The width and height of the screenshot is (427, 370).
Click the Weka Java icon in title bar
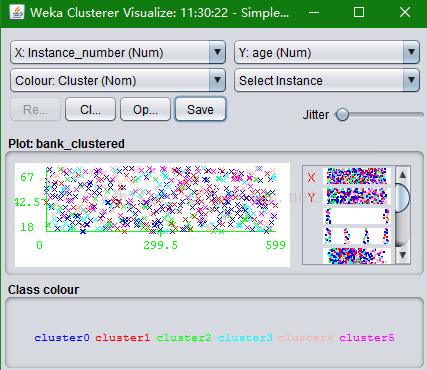tap(17, 12)
